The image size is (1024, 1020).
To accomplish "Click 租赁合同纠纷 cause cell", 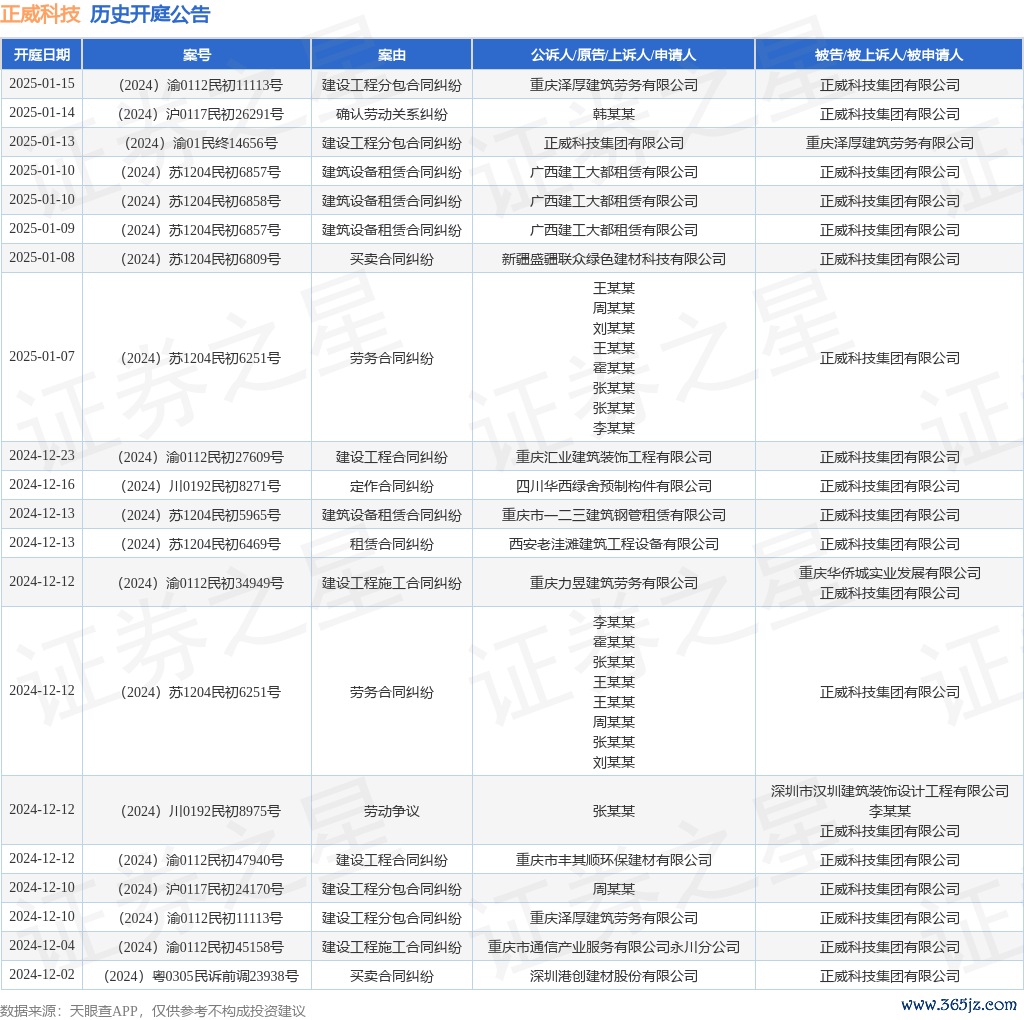I will (x=392, y=544).
